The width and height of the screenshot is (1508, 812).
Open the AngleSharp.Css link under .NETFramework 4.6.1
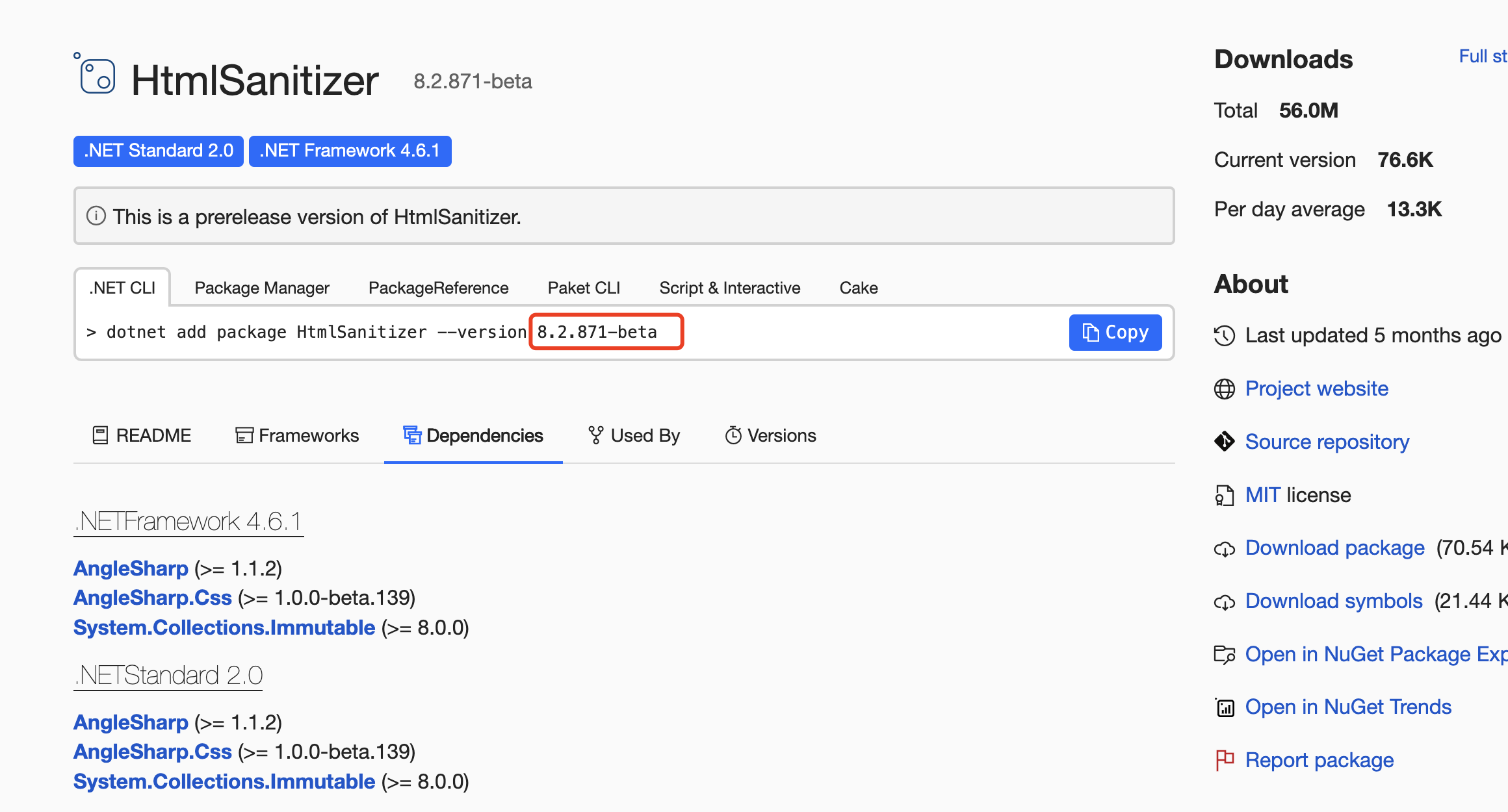point(153,598)
